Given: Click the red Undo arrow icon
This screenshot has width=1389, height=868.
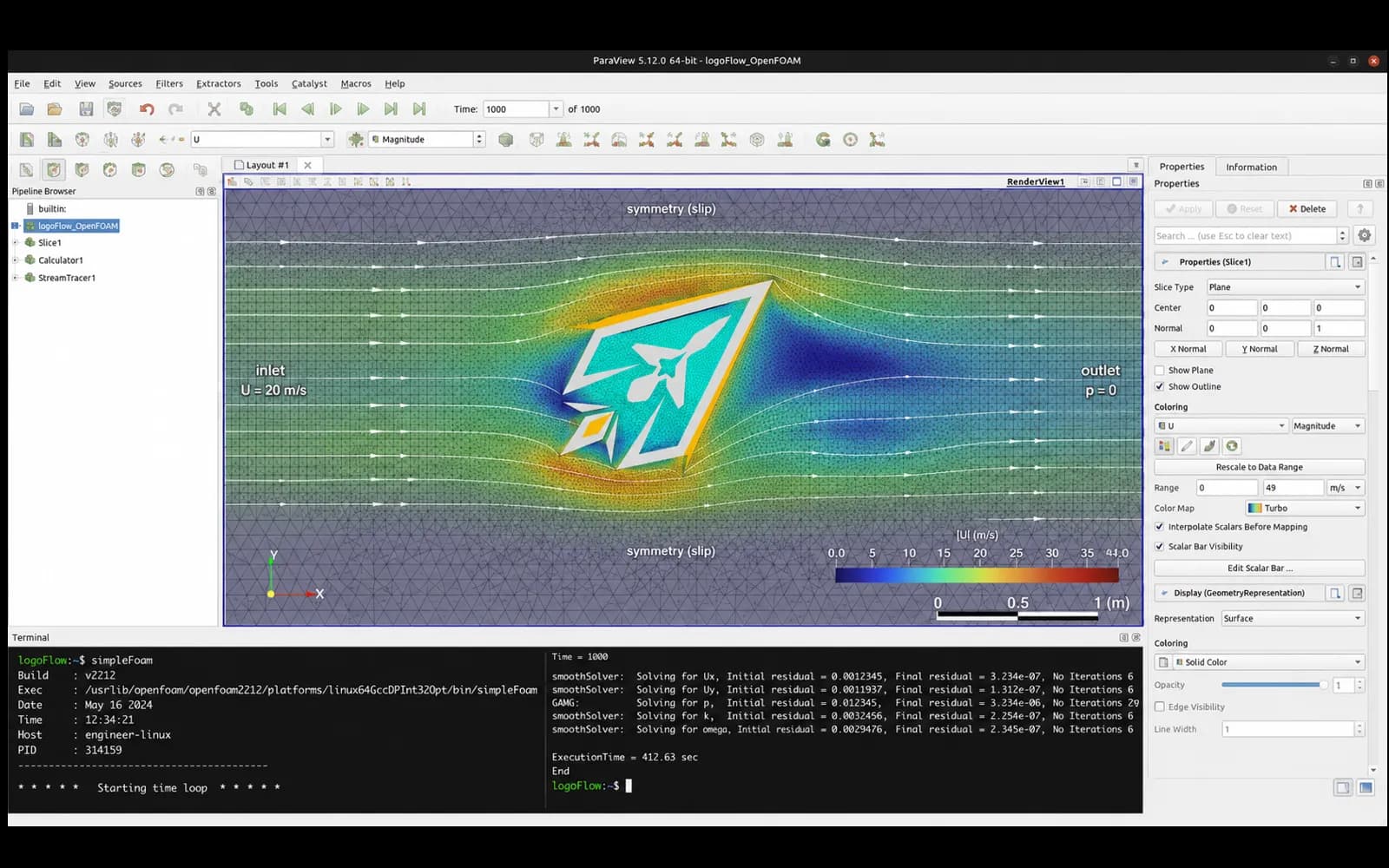Looking at the screenshot, I should (147, 109).
